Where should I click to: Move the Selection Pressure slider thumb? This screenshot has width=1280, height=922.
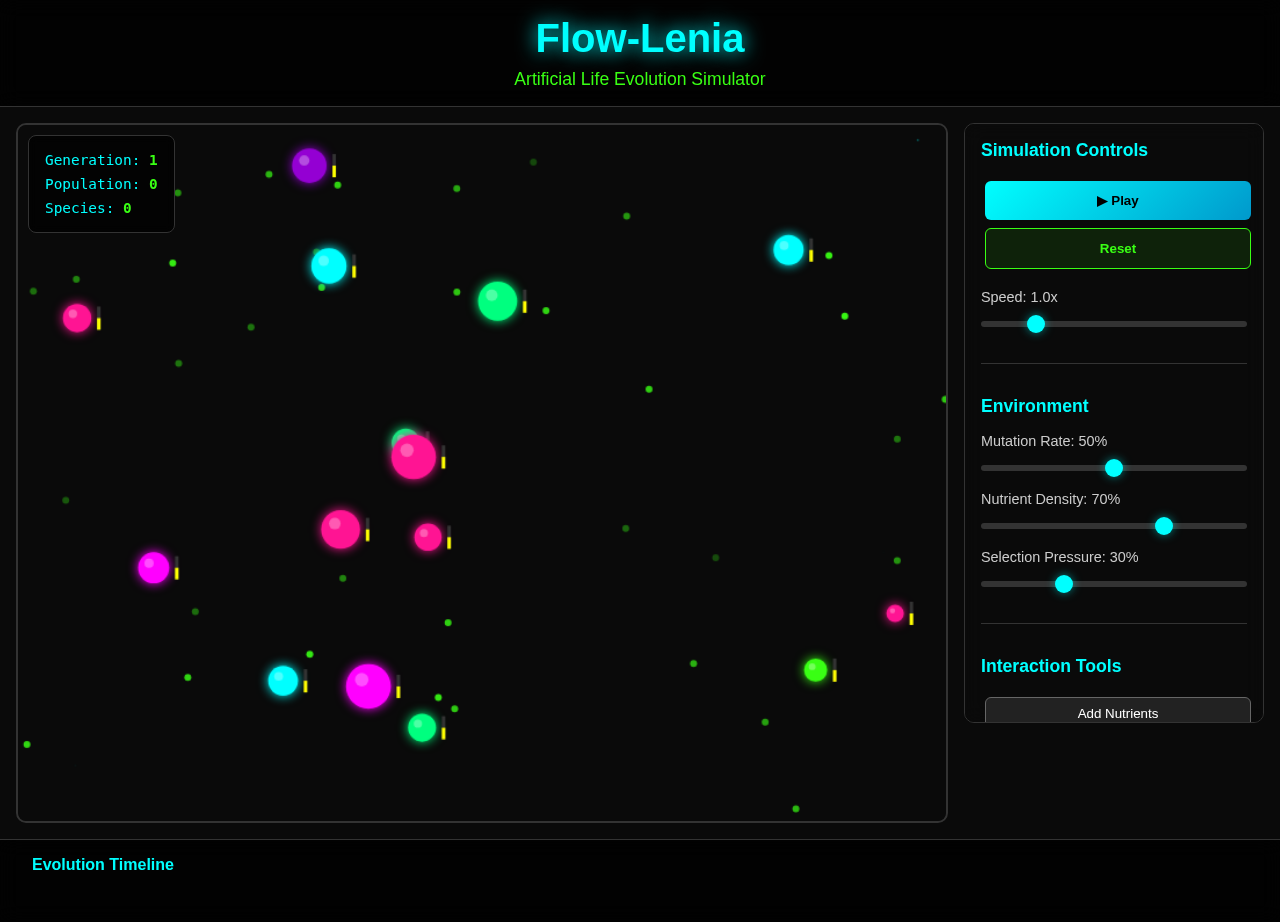click(x=1063, y=583)
